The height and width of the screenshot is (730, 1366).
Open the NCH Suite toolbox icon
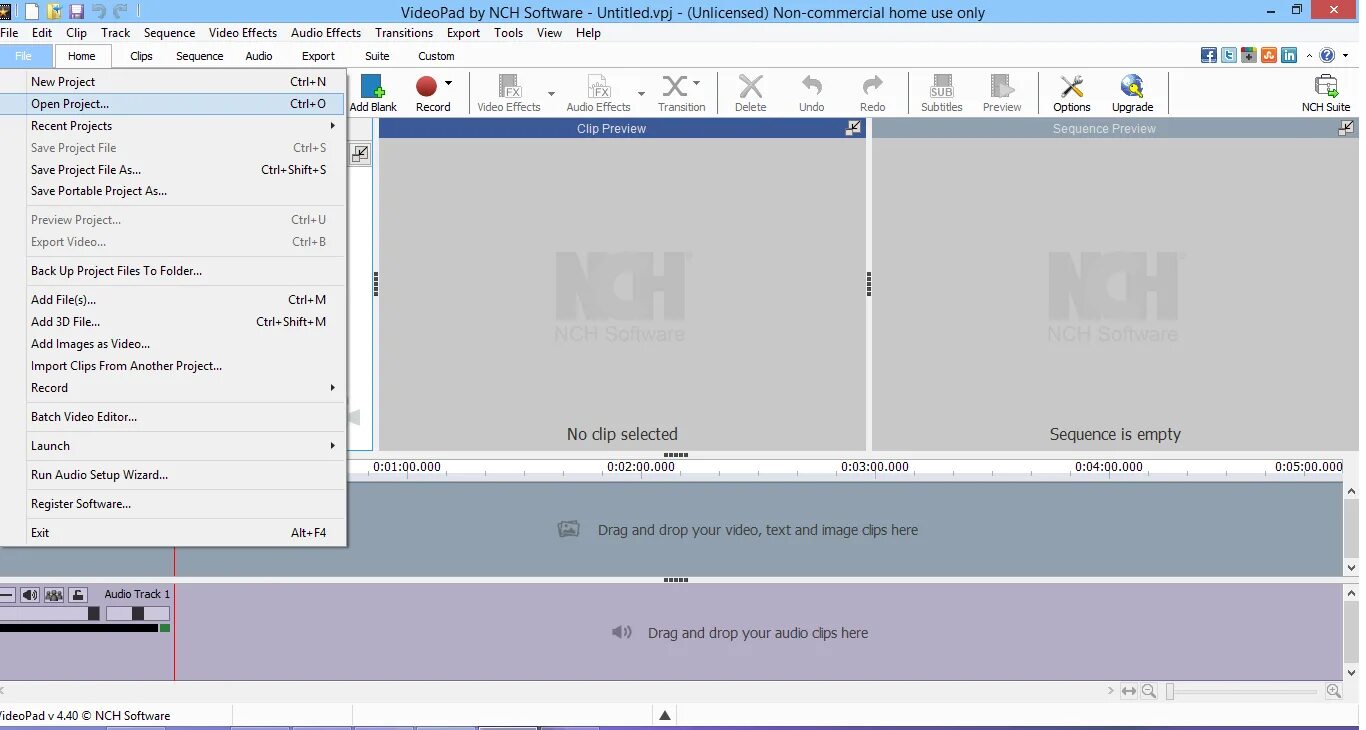[1326, 86]
